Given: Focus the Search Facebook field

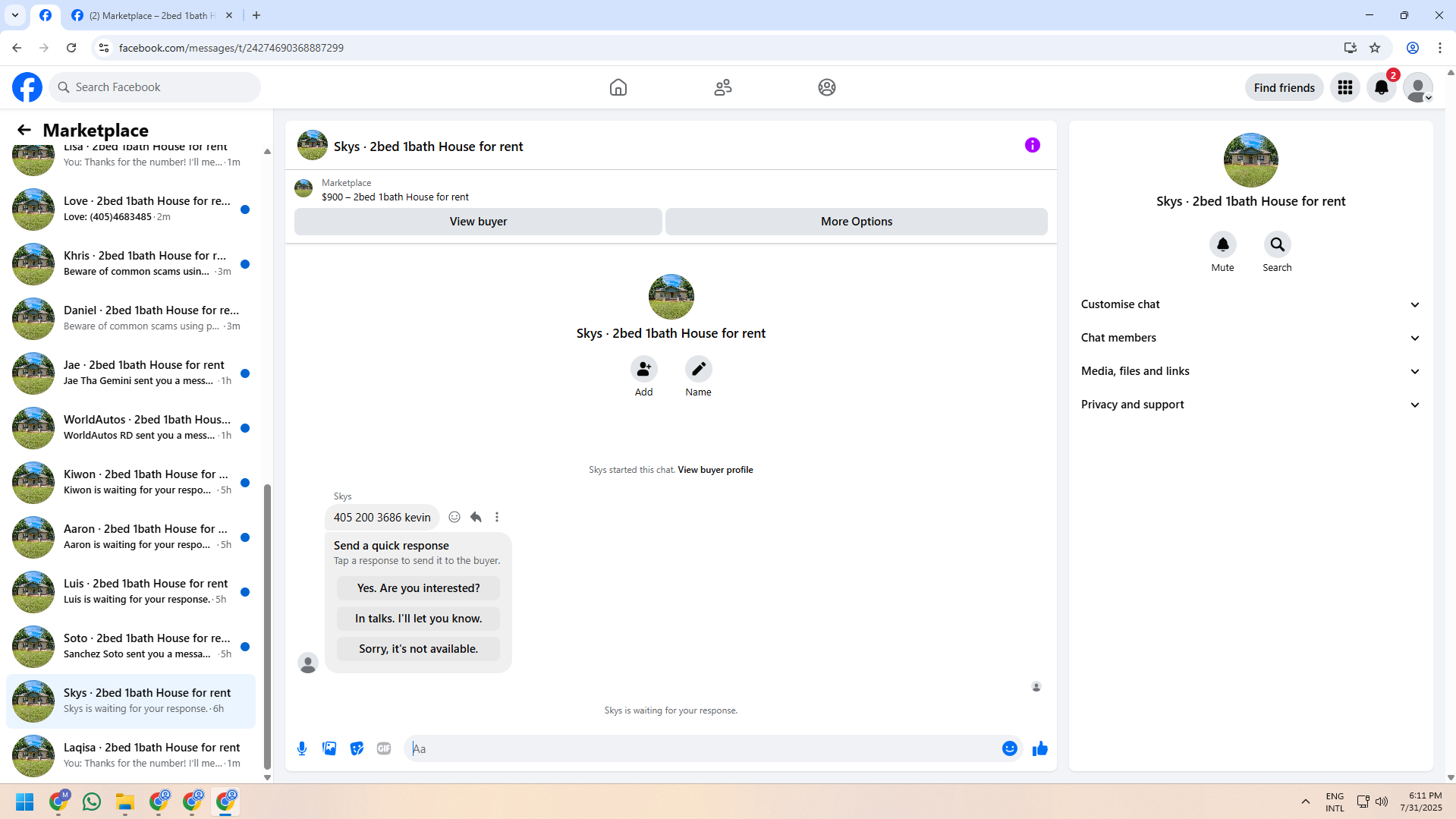Looking at the screenshot, I should point(155,87).
